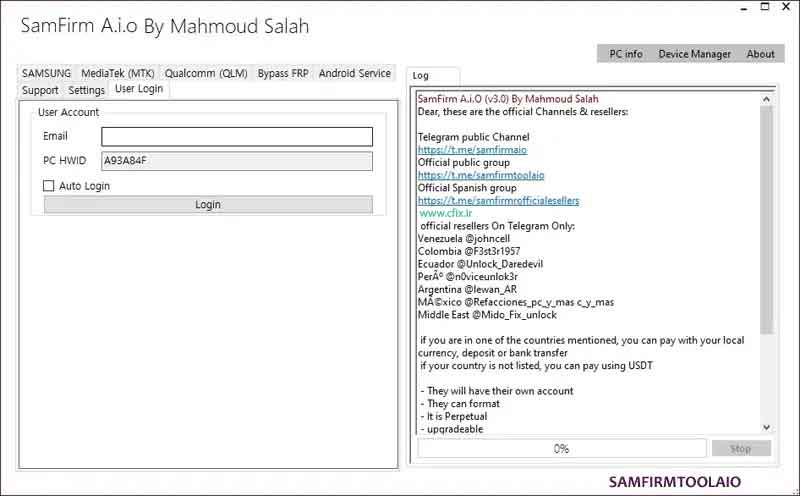Click the 'Colombia @F3st3r1957' log line
The width and height of the screenshot is (800, 496).
(x=469, y=252)
